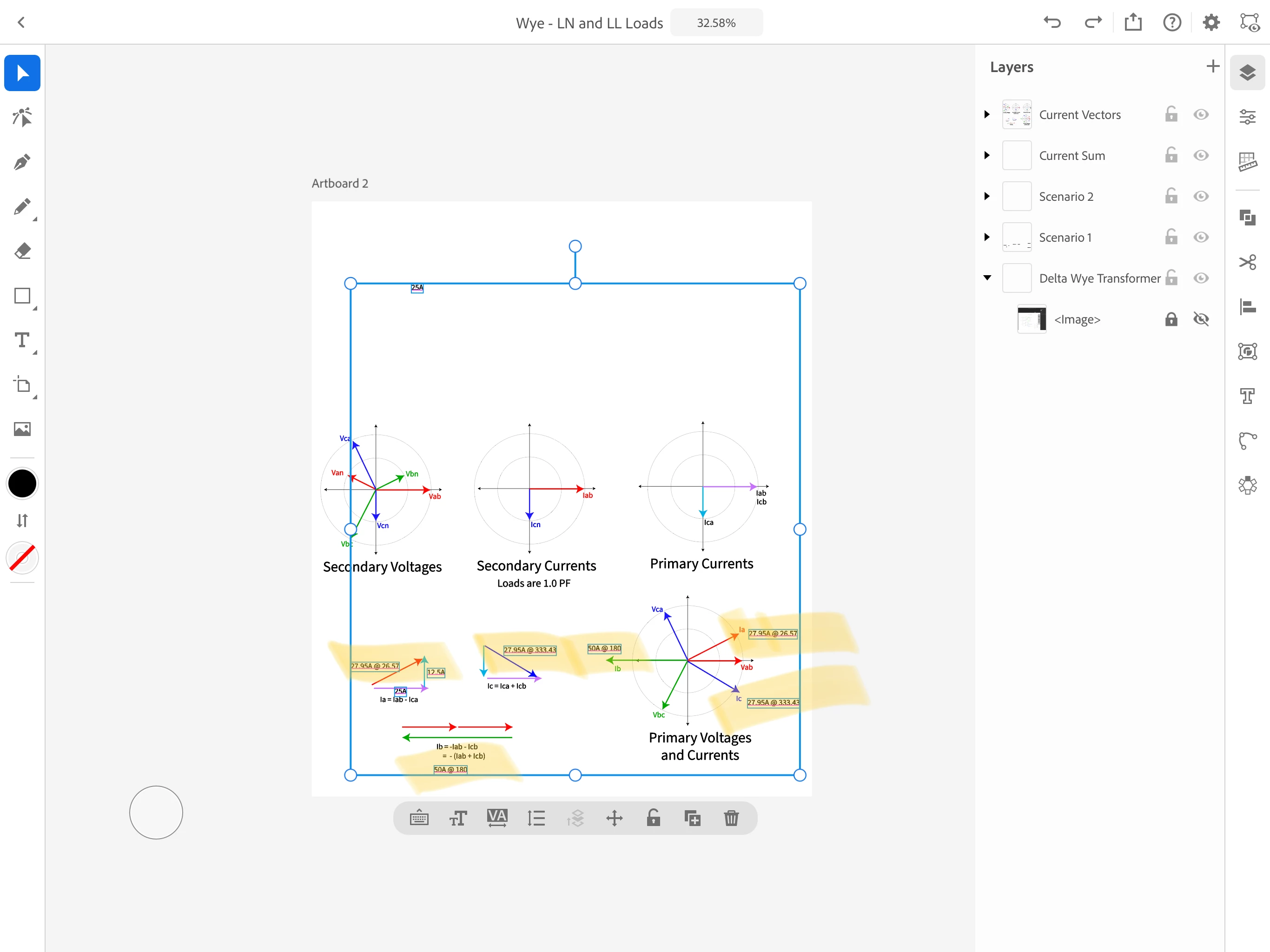Screen dimensions: 1270x952
Task: Click the Undo arrow
Action: tap(1052, 23)
